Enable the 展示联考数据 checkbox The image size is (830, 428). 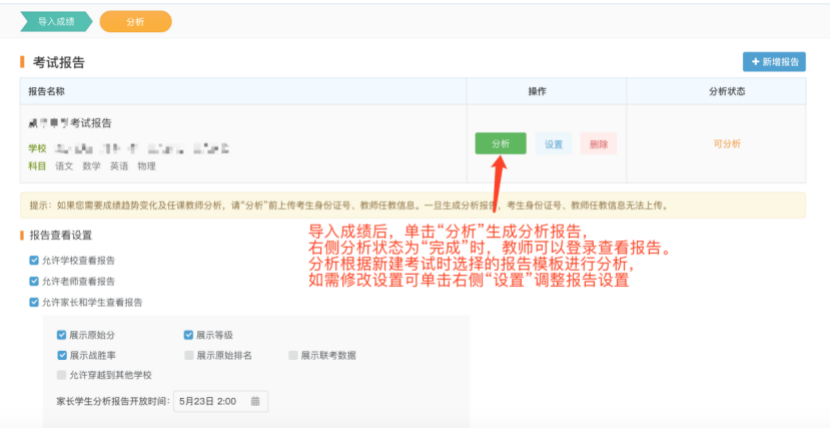pyautogui.click(x=293, y=355)
